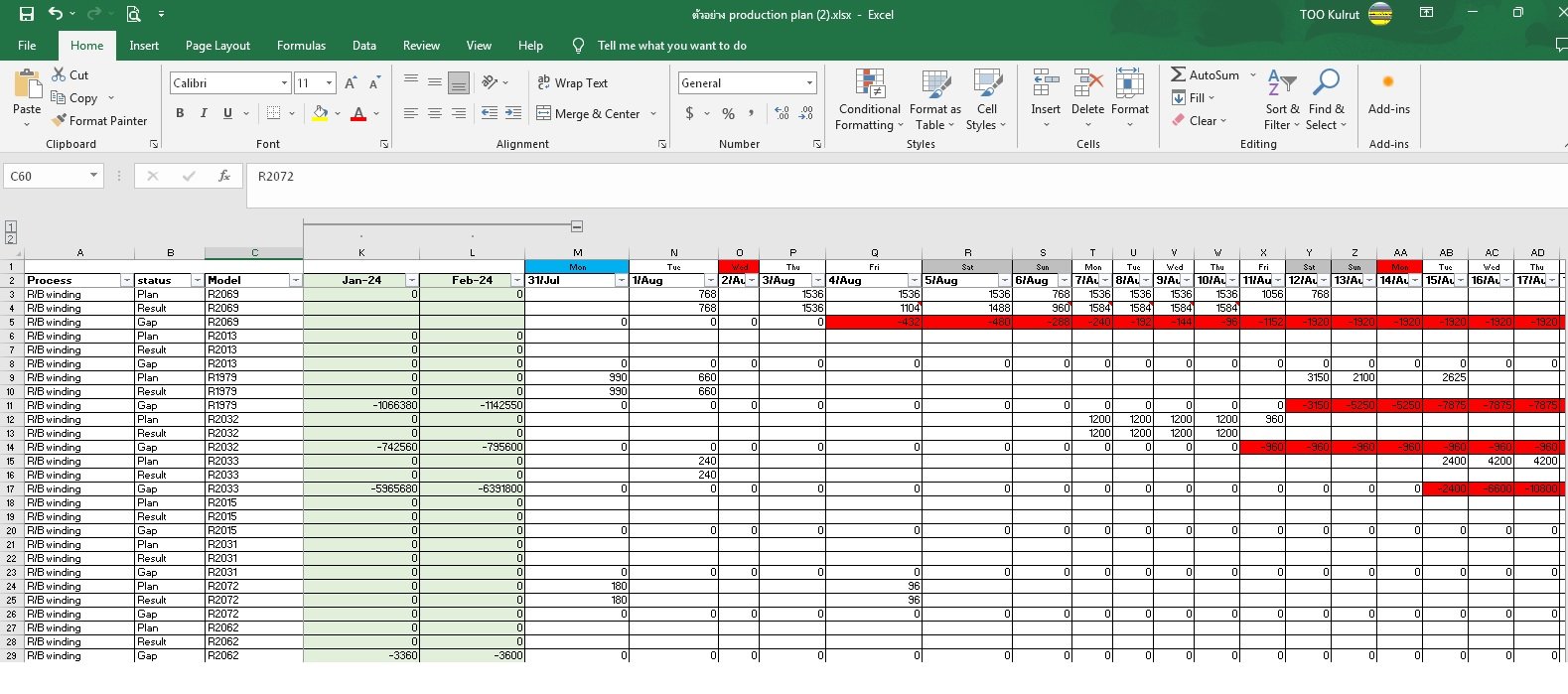Click the Borders icon
The width and height of the screenshot is (1568, 694).
point(273,113)
